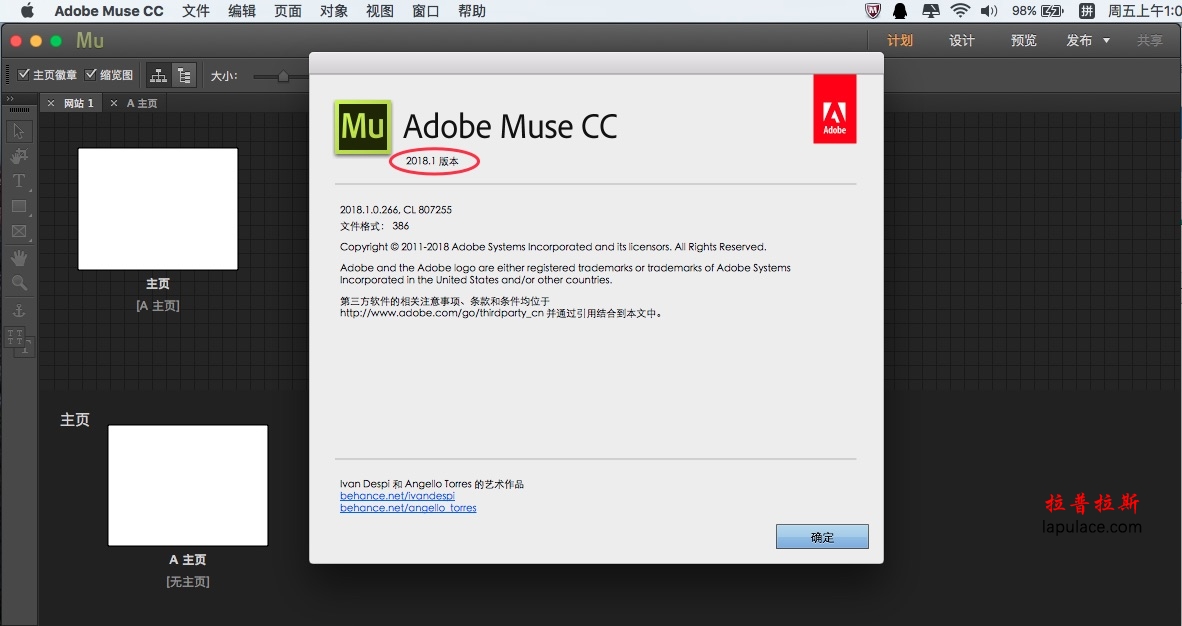Adjust the 大小 thumbnail size slider
This screenshot has width=1182, height=626.
(282, 76)
